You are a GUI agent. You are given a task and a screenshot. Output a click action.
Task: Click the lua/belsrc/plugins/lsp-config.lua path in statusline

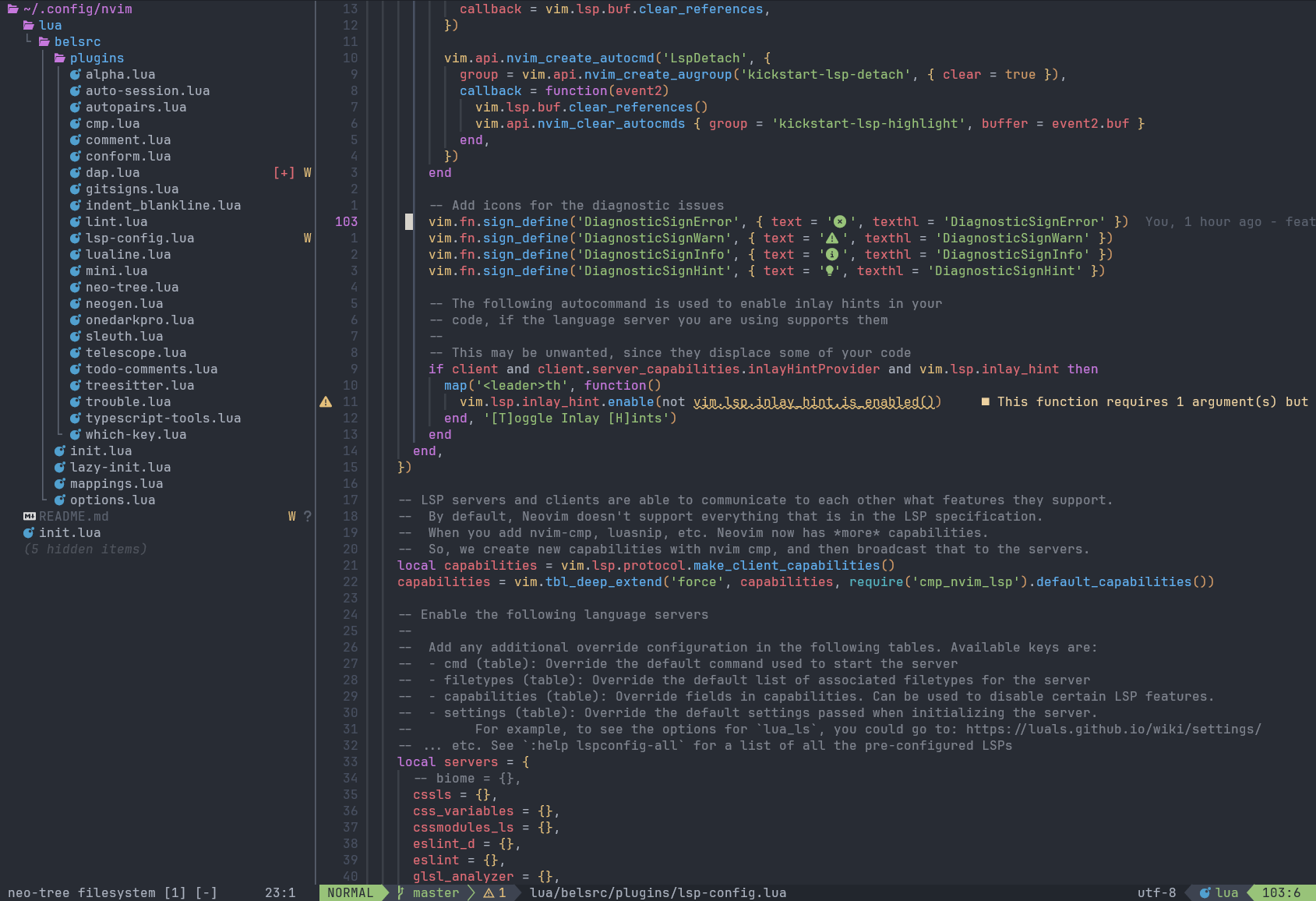(x=658, y=893)
